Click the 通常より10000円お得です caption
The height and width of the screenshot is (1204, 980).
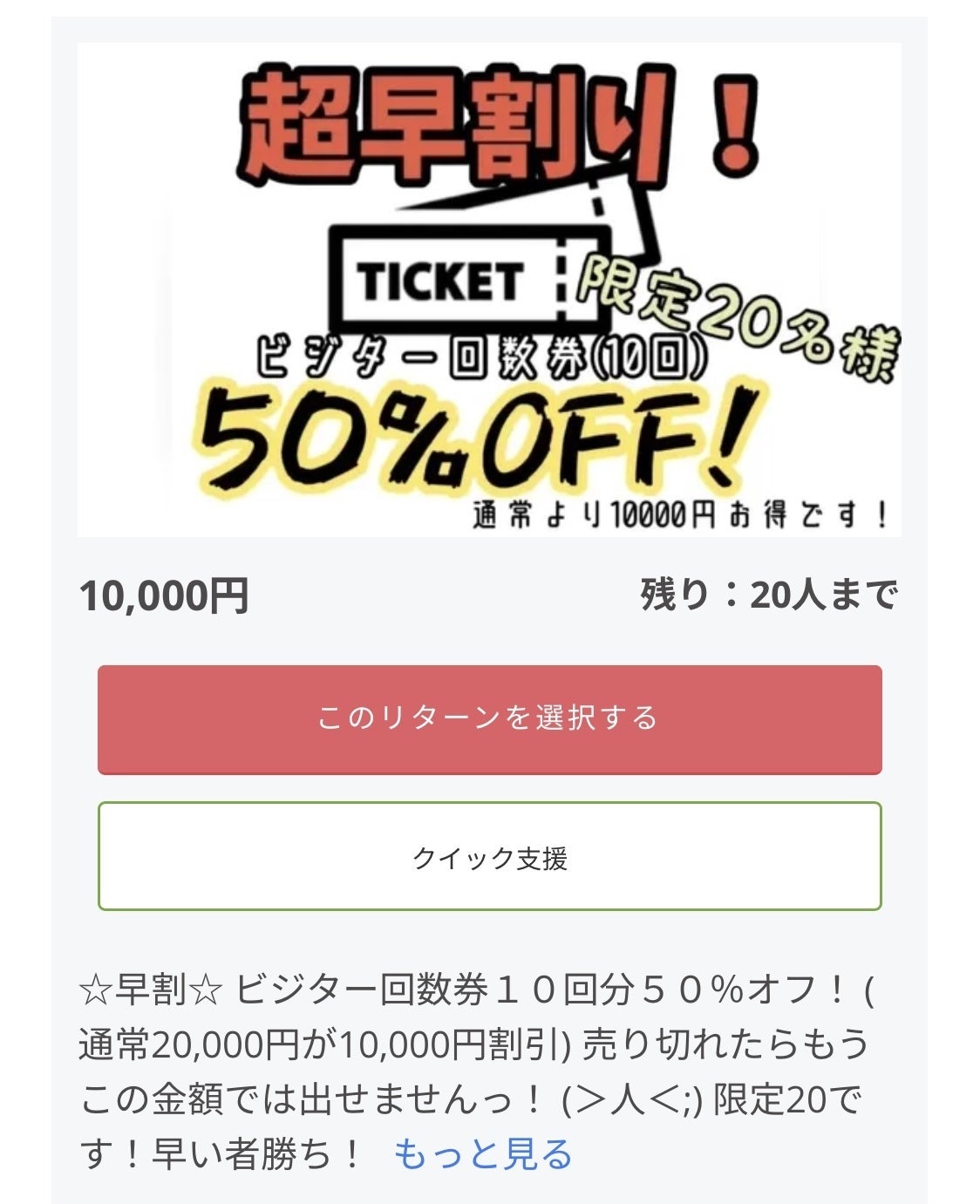click(x=680, y=515)
